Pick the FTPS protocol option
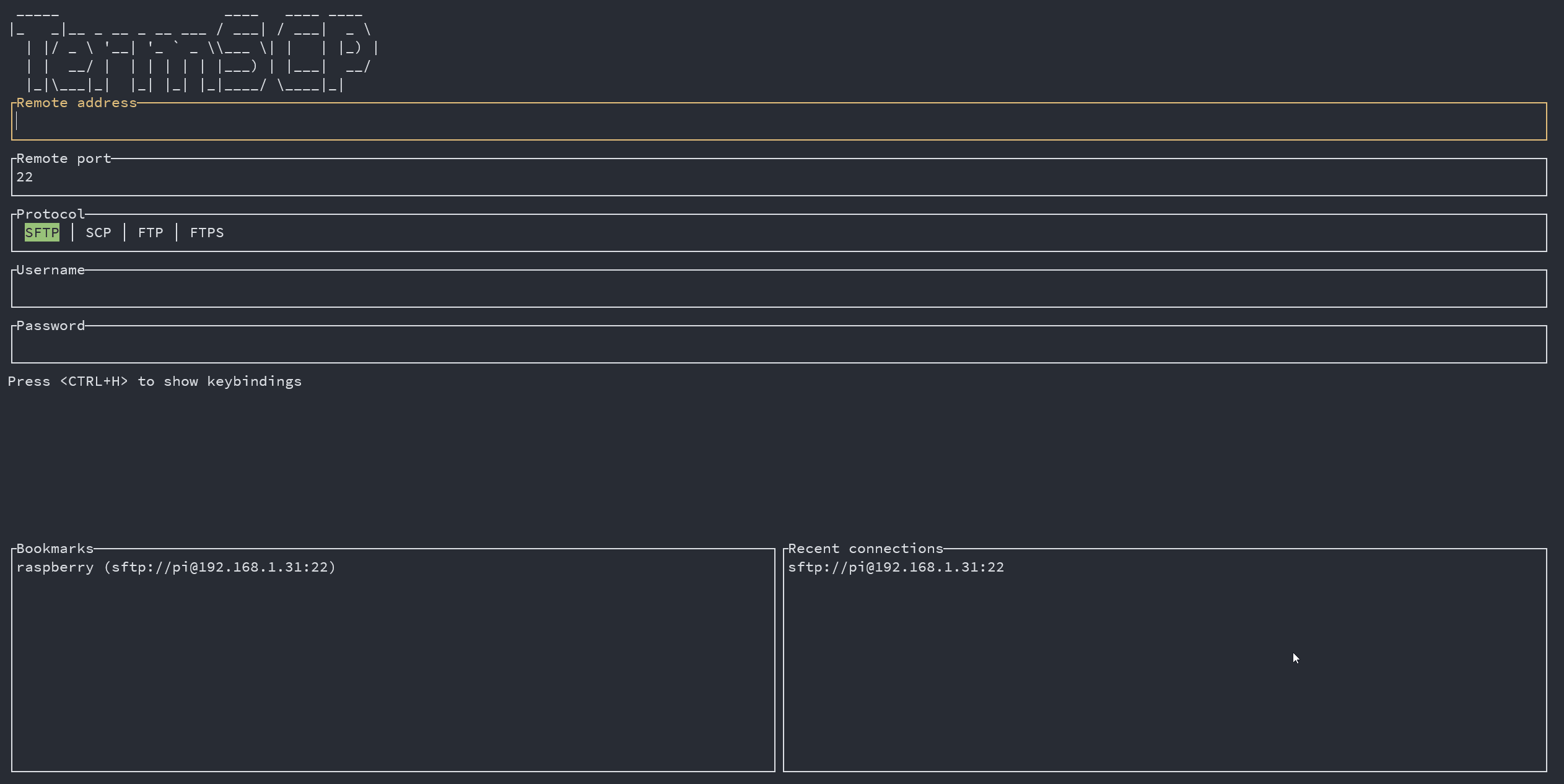The image size is (1564, 784). pyautogui.click(x=207, y=233)
